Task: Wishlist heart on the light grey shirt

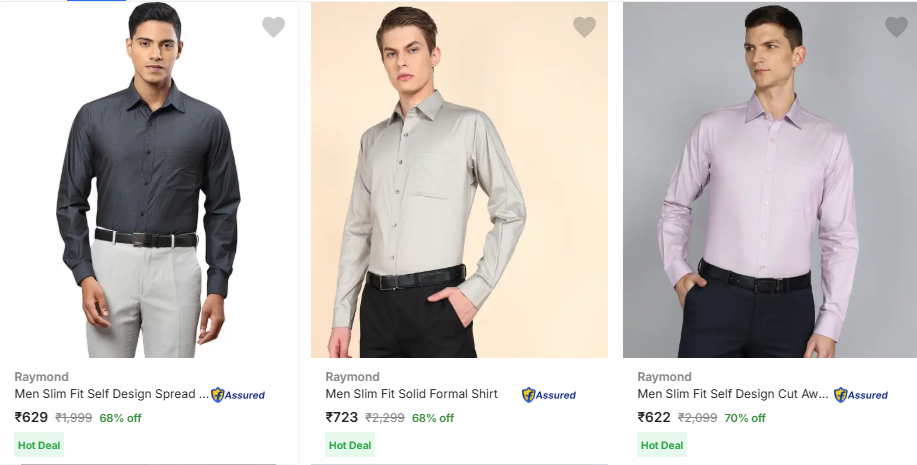Action: [x=584, y=27]
